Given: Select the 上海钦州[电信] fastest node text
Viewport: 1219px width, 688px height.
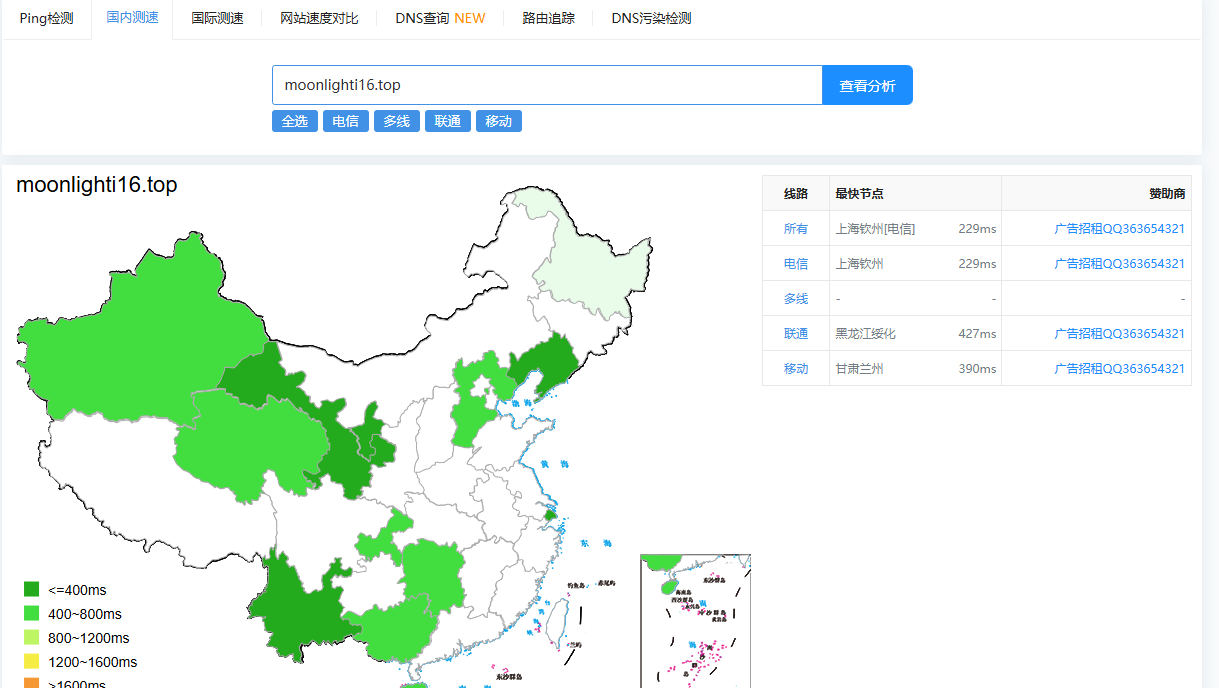Looking at the screenshot, I should coord(875,229).
